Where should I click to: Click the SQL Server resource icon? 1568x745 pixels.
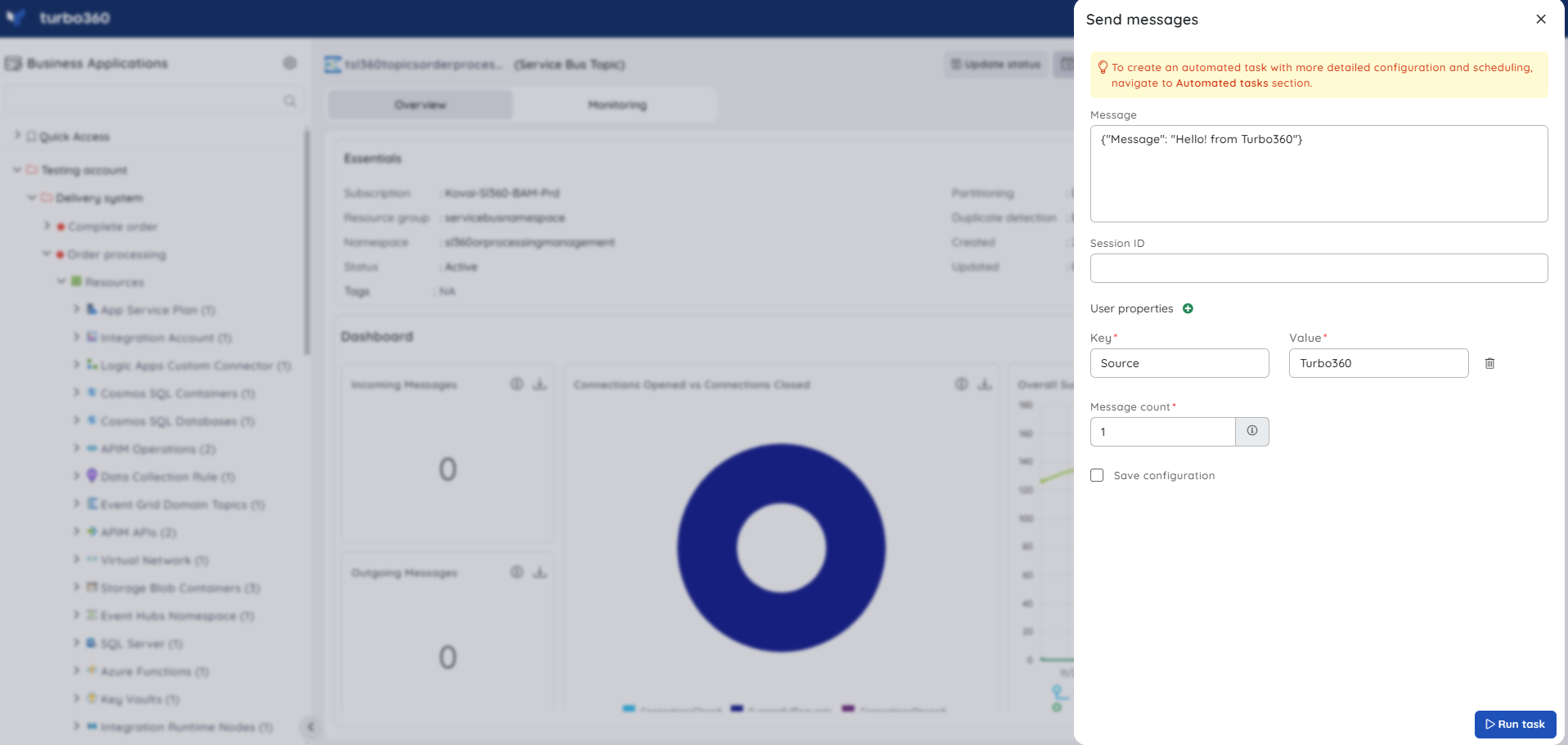[x=92, y=643]
